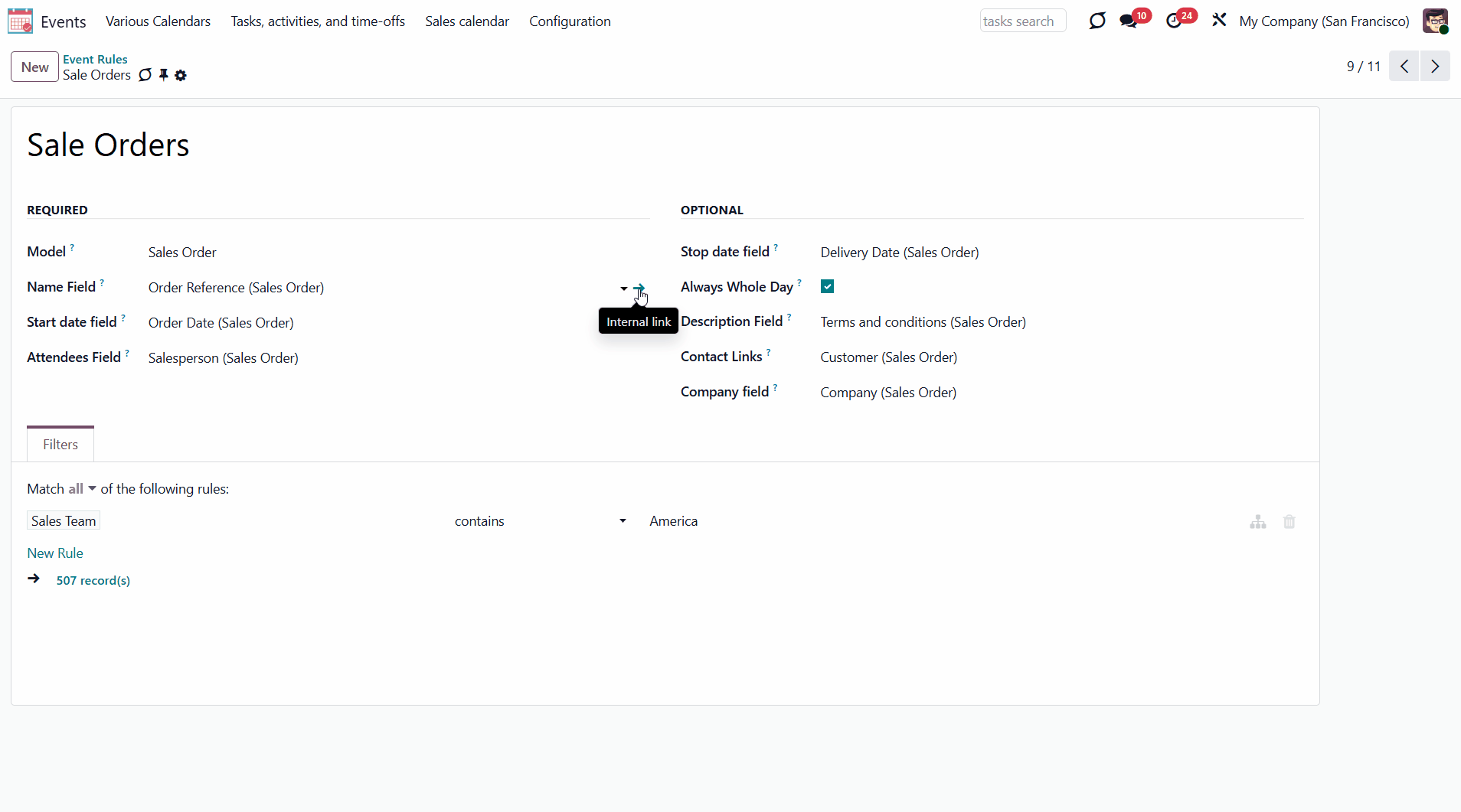Open the 507 record(s) link

[x=93, y=581]
